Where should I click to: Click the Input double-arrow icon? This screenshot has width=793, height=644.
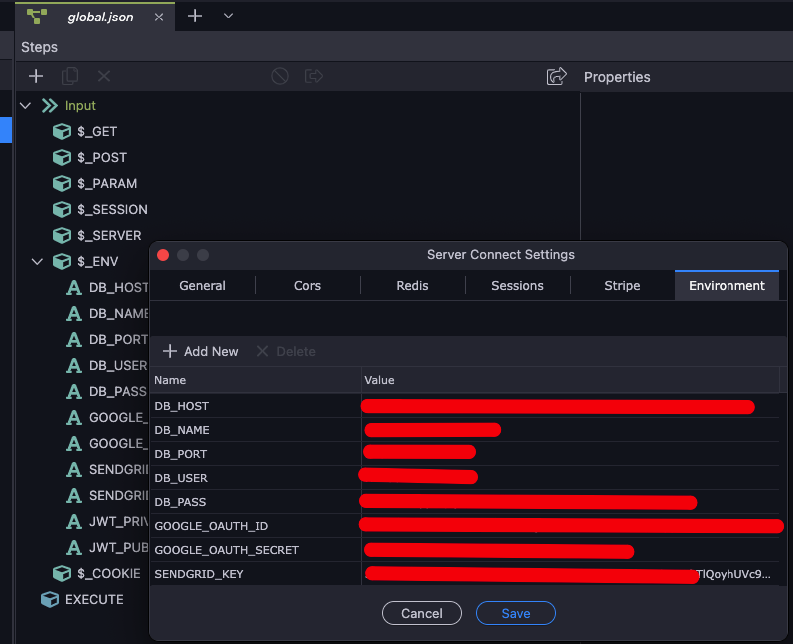[x=50, y=106]
